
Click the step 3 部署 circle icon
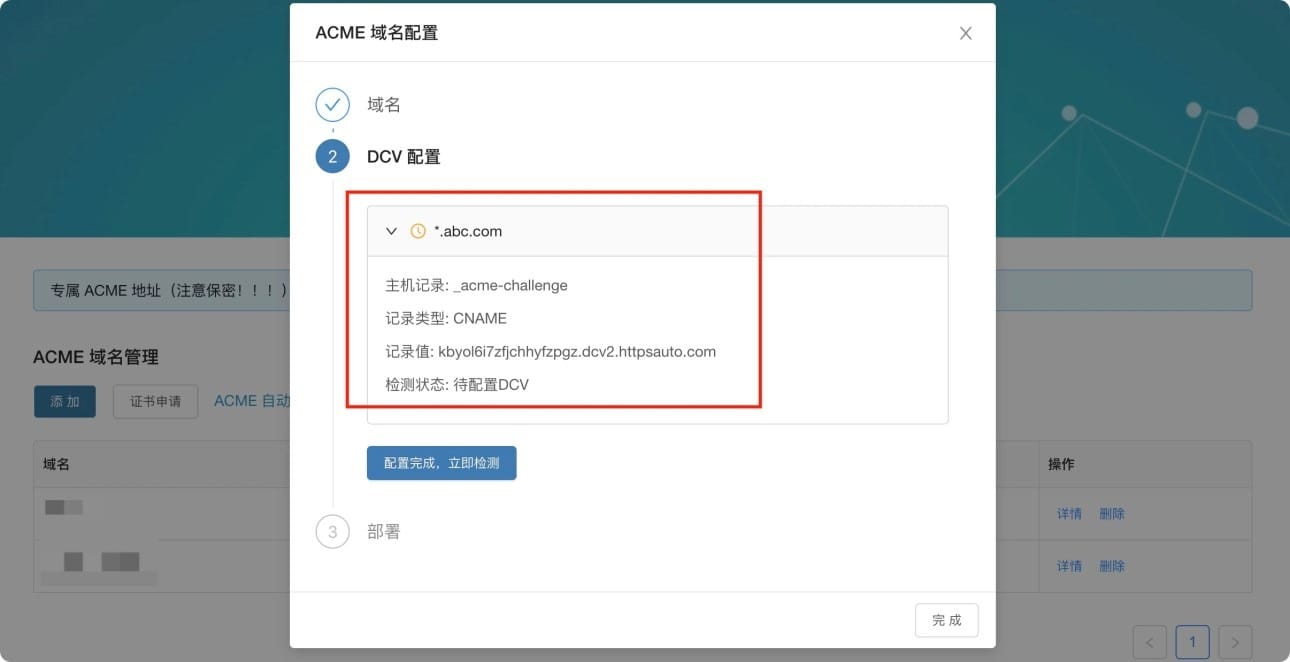(332, 532)
